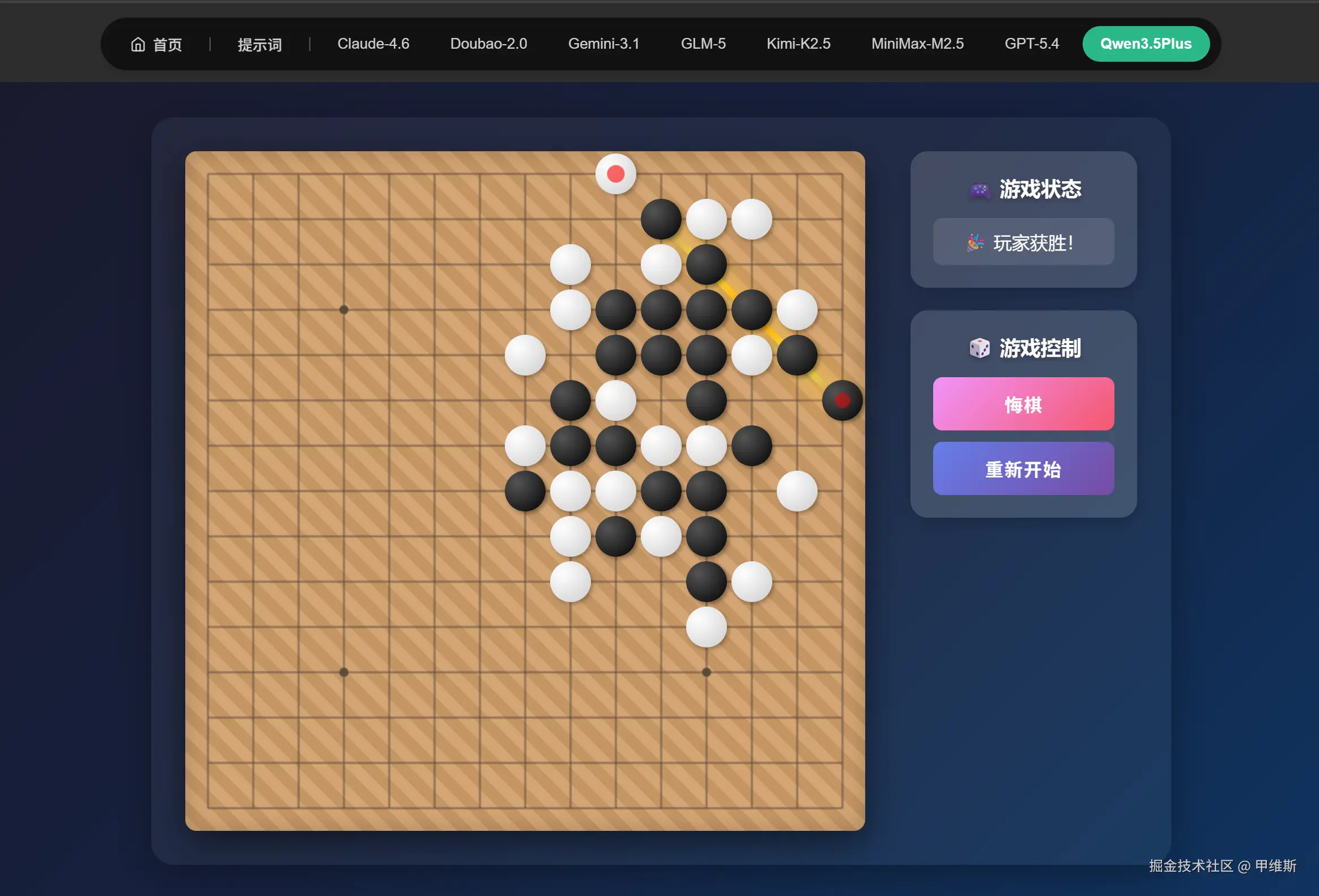Click the 玩家获胜 status box
Image resolution: width=1319 pixels, height=896 pixels.
pos(1023,242)
